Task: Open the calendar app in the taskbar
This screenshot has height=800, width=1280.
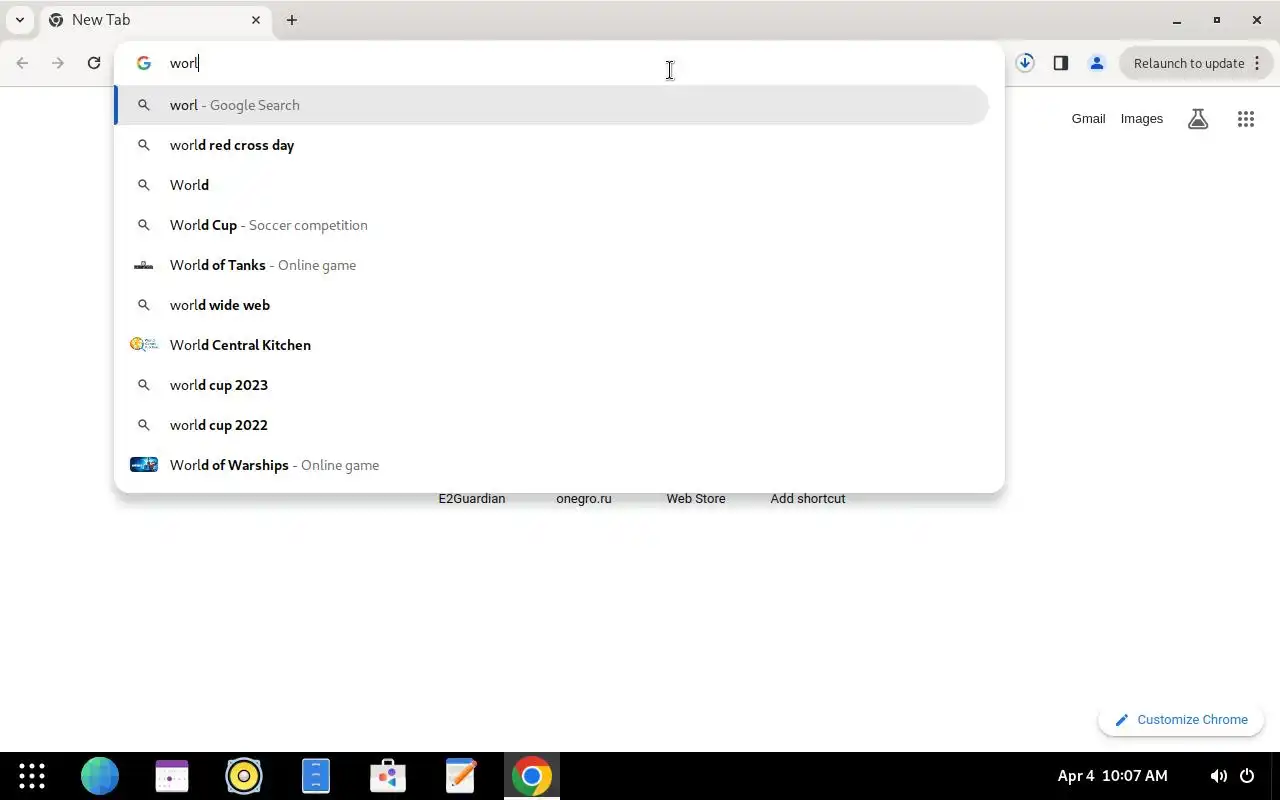Action: click(x=172, y=776)
